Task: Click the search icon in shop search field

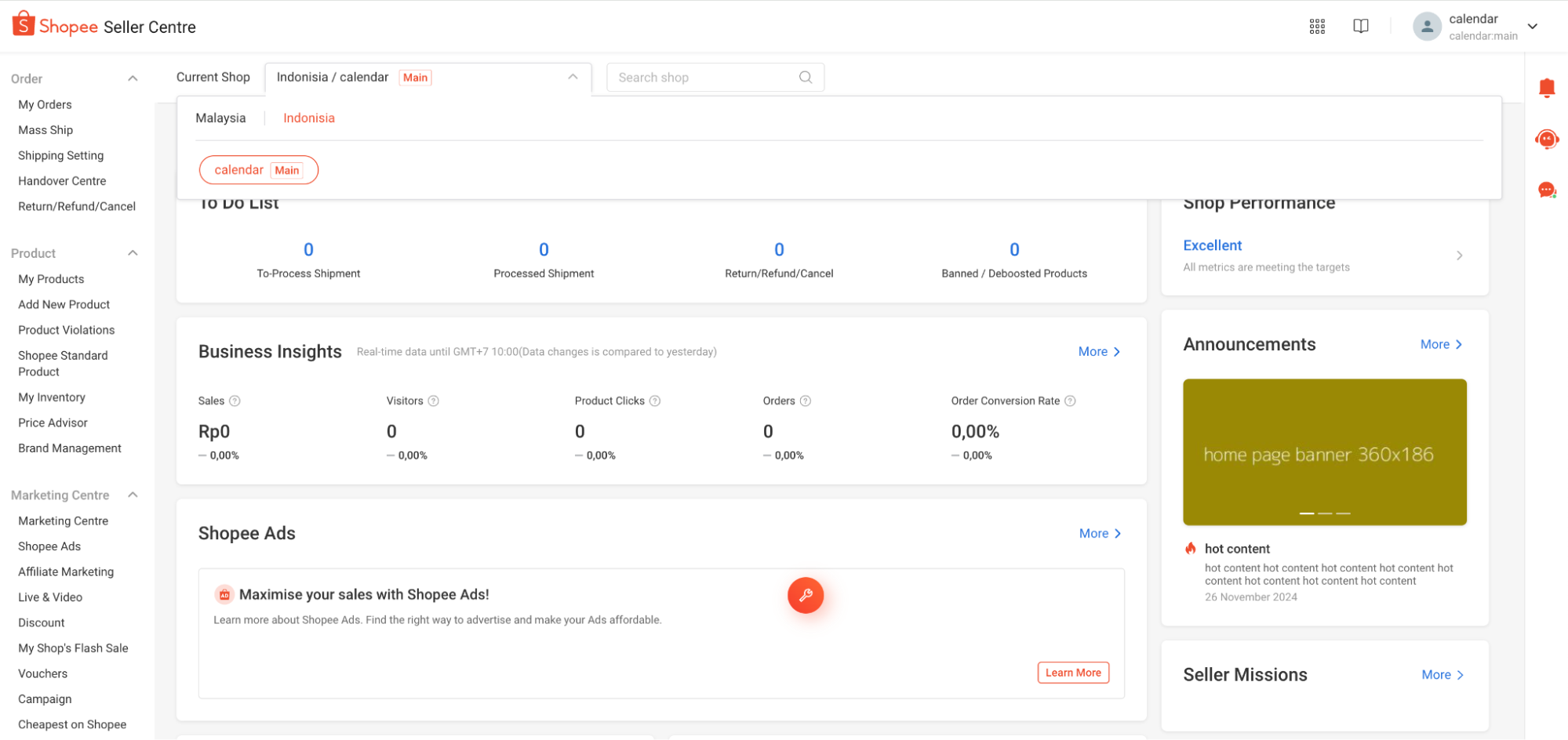Action: click(x=805, y=77)
